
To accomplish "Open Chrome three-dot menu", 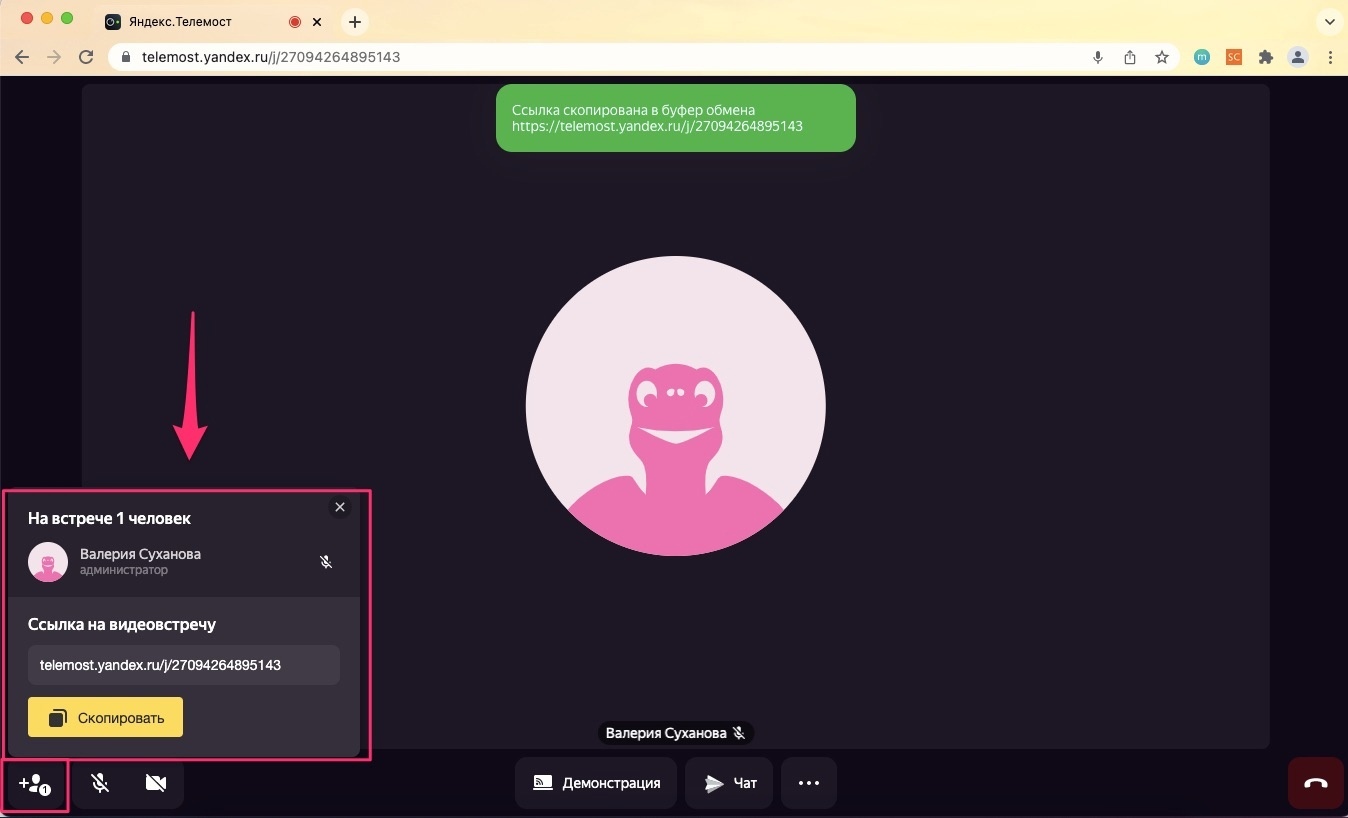I will 1330,57.
